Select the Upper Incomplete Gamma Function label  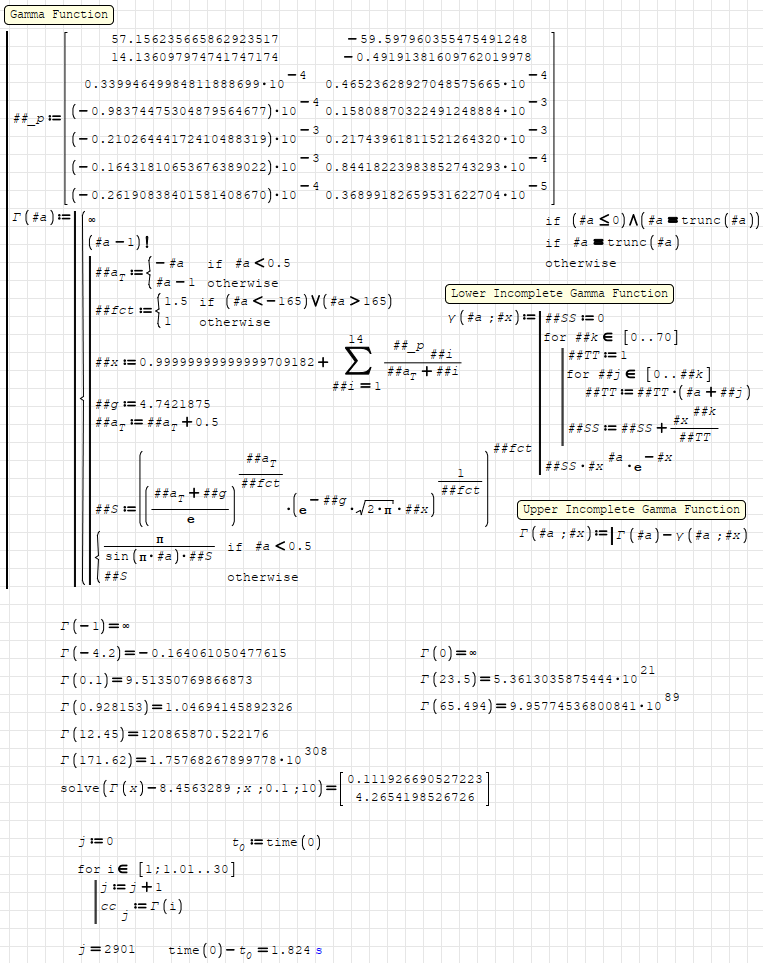point(632,510)
